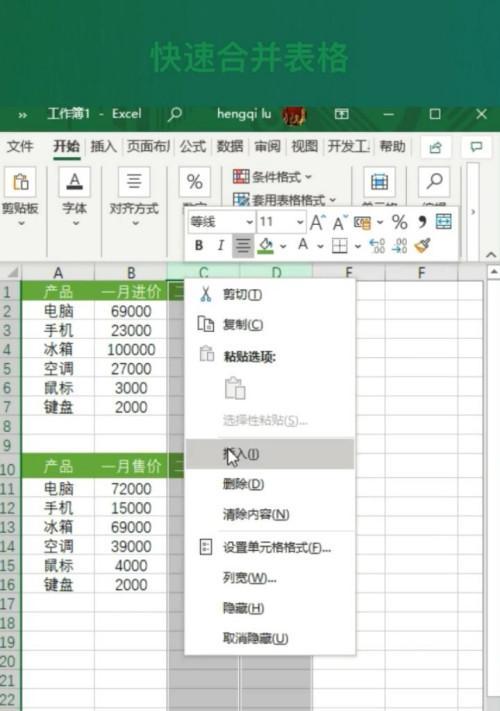Click the Cut scissors icon in context menu
Image resolution: width=500 pixels, height=711 pixels.
[205, 294]
